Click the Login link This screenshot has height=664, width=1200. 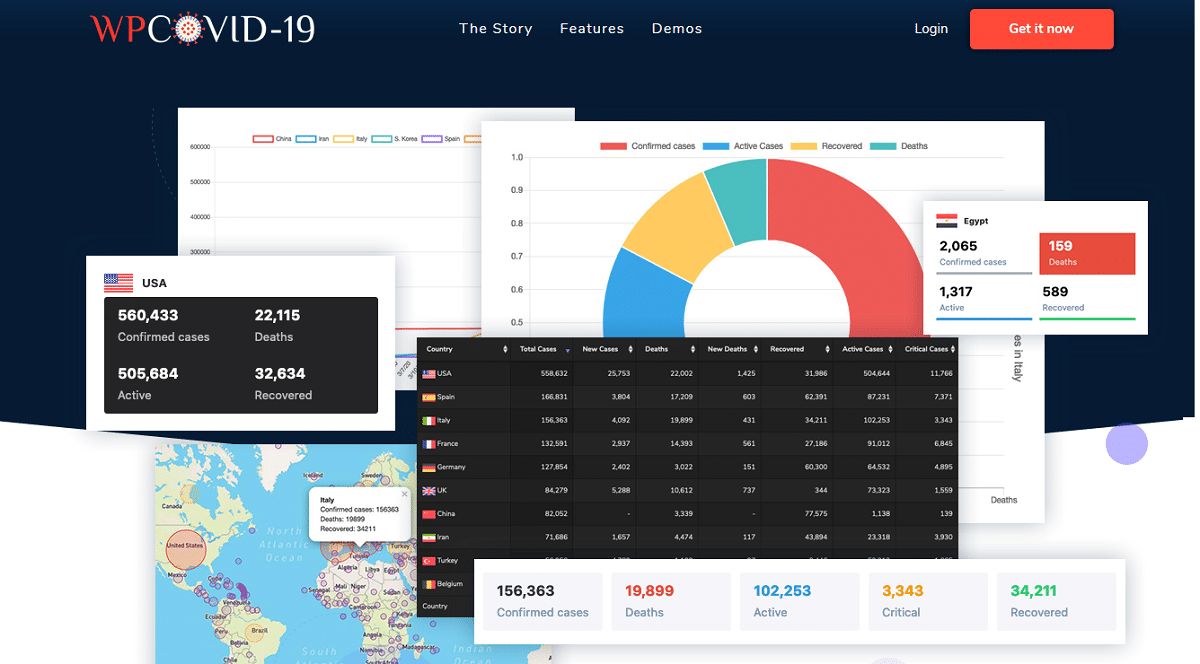[x=931, y=29]
